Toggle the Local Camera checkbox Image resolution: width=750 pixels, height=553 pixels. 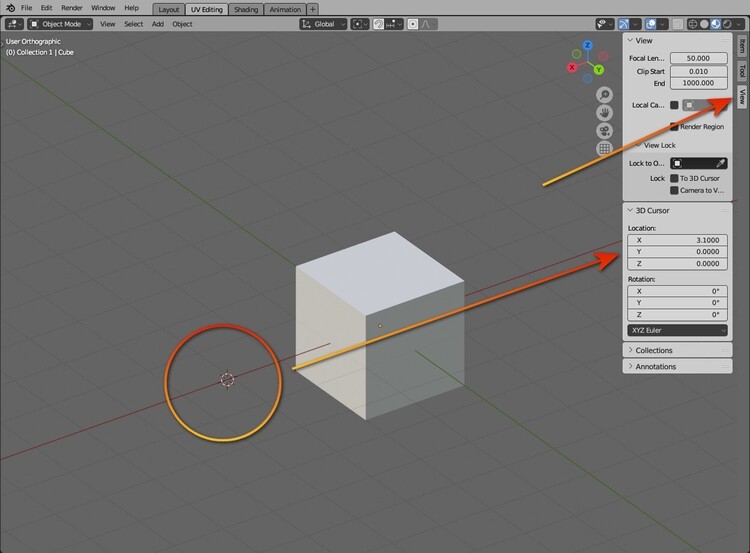[674, 105]
